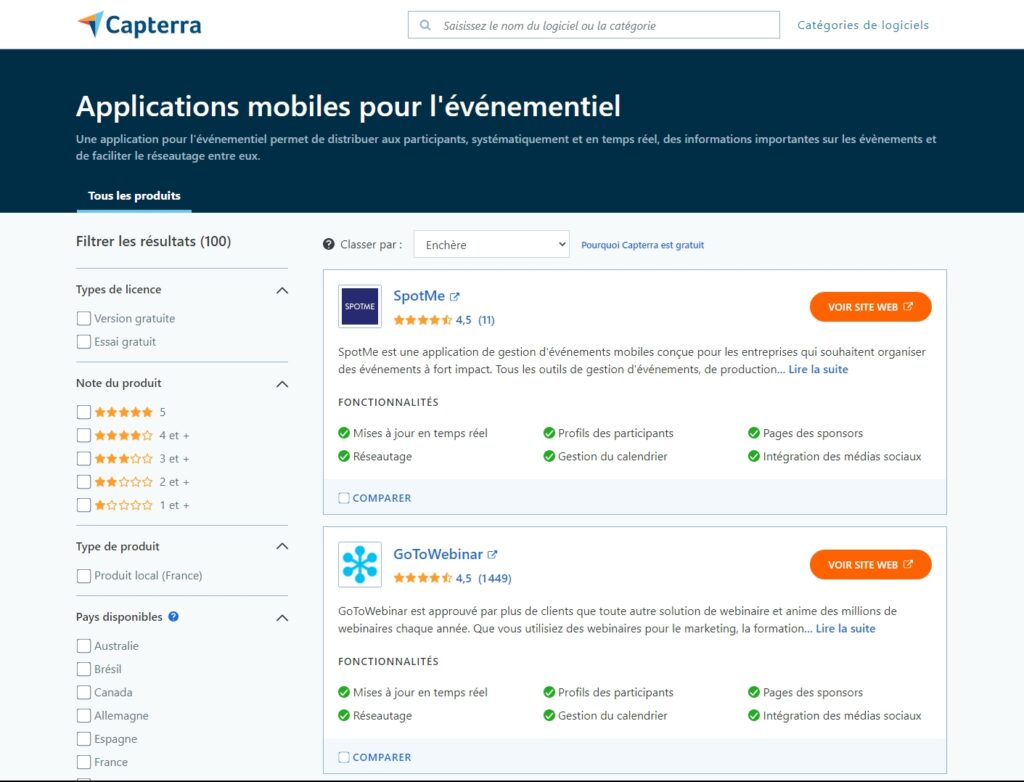The width and height of the screenshot is (1024, 782).
Task: Enable the Produit local (France) filter
Action: (84, 576)
